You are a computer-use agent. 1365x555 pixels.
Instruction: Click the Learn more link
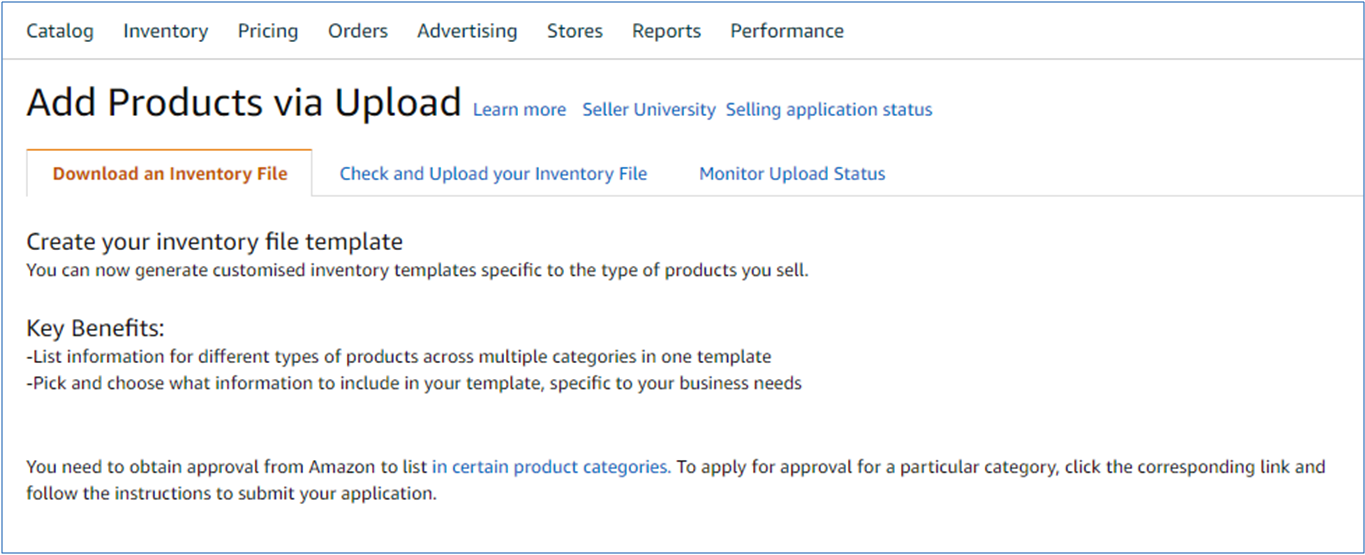519,110
